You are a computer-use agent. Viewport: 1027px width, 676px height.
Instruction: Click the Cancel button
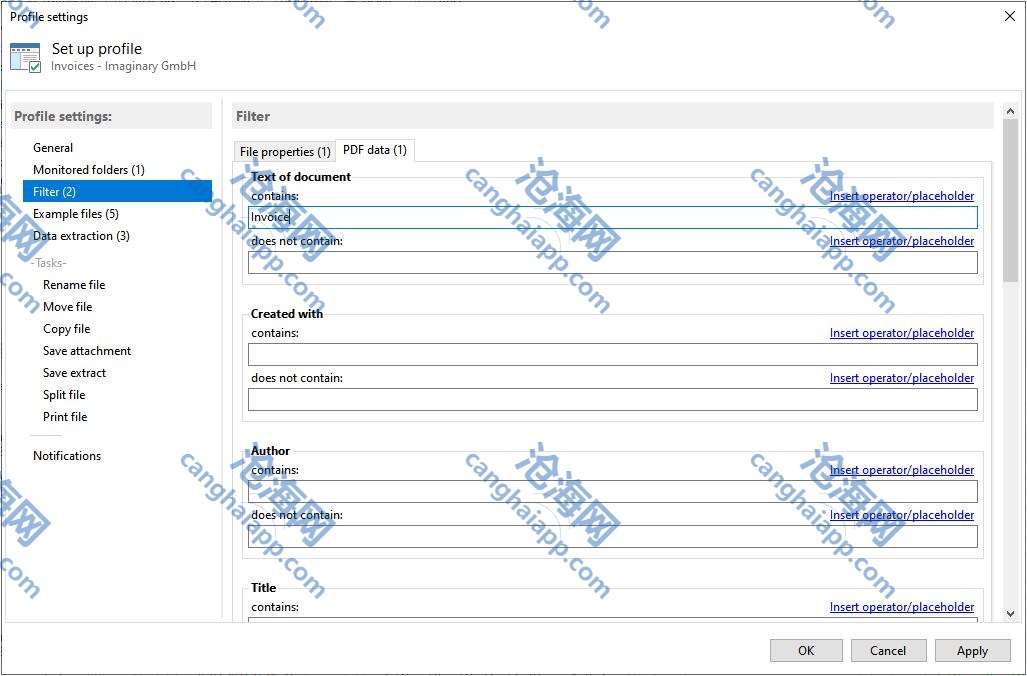888,651
